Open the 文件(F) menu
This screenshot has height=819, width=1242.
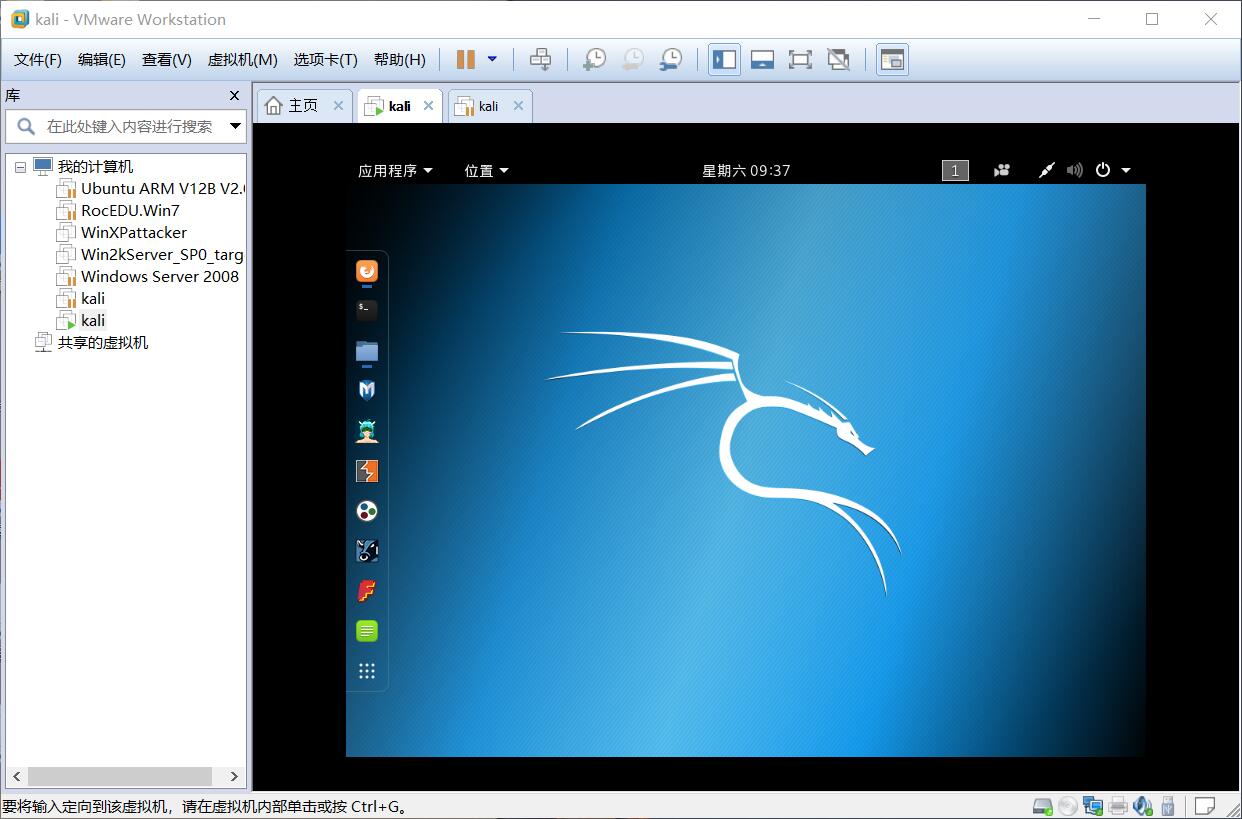[x=38, y=60]
